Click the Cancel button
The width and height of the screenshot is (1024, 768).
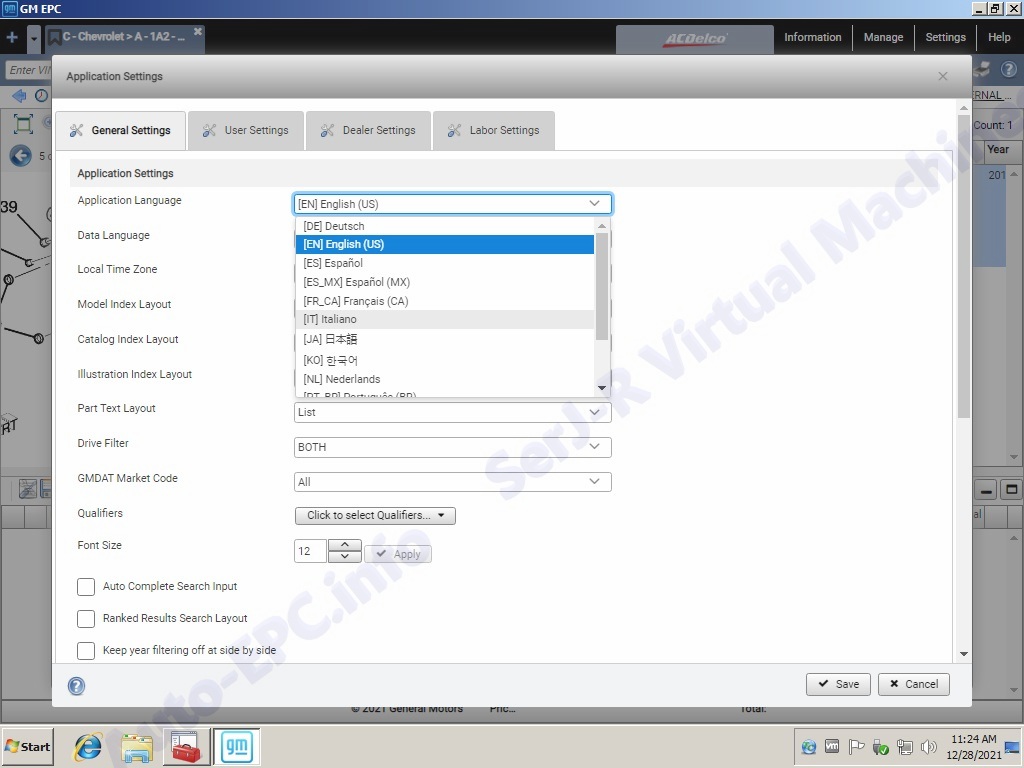pyautogui.click(x=914, y=684)
